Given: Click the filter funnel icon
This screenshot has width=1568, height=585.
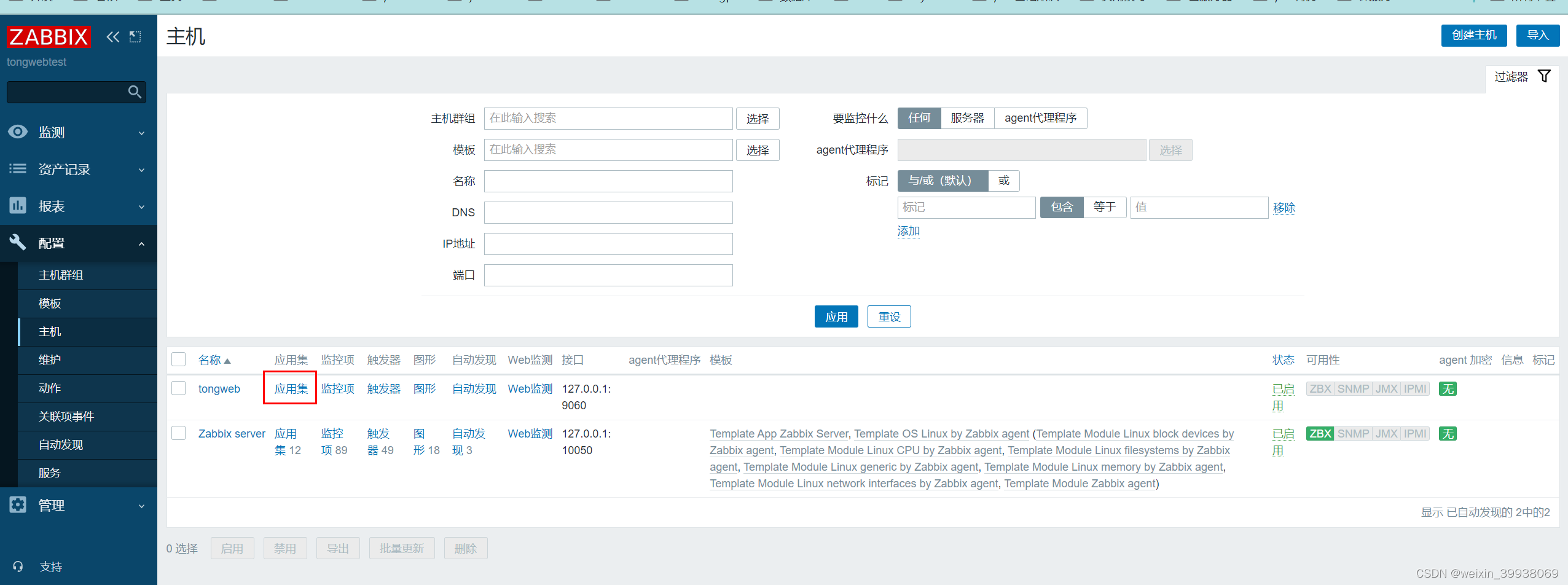Looking at the screenshot, I should point(1544,76).
